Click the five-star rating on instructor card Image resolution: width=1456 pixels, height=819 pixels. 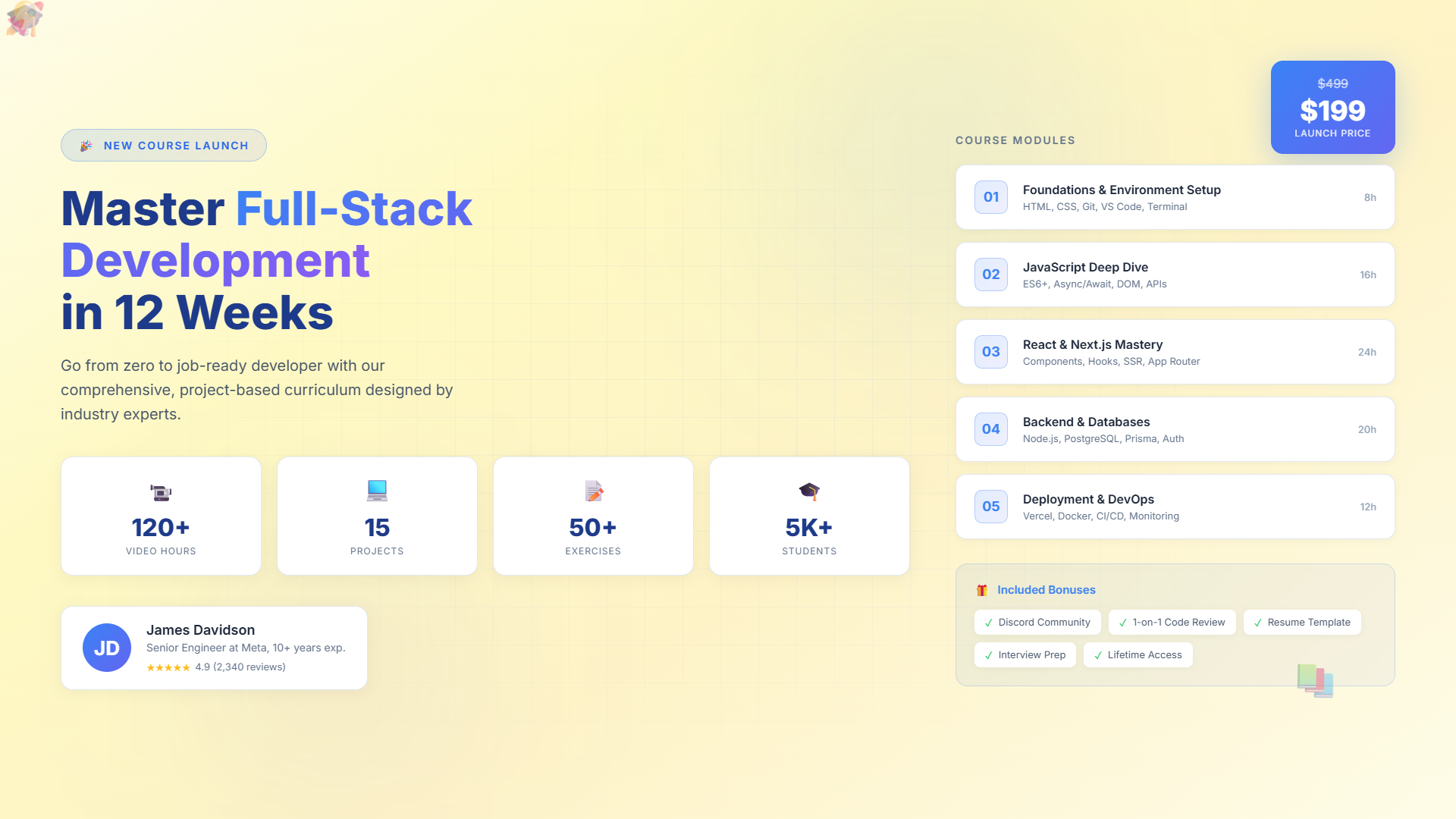pyautogui.click(x=168, y=668)
